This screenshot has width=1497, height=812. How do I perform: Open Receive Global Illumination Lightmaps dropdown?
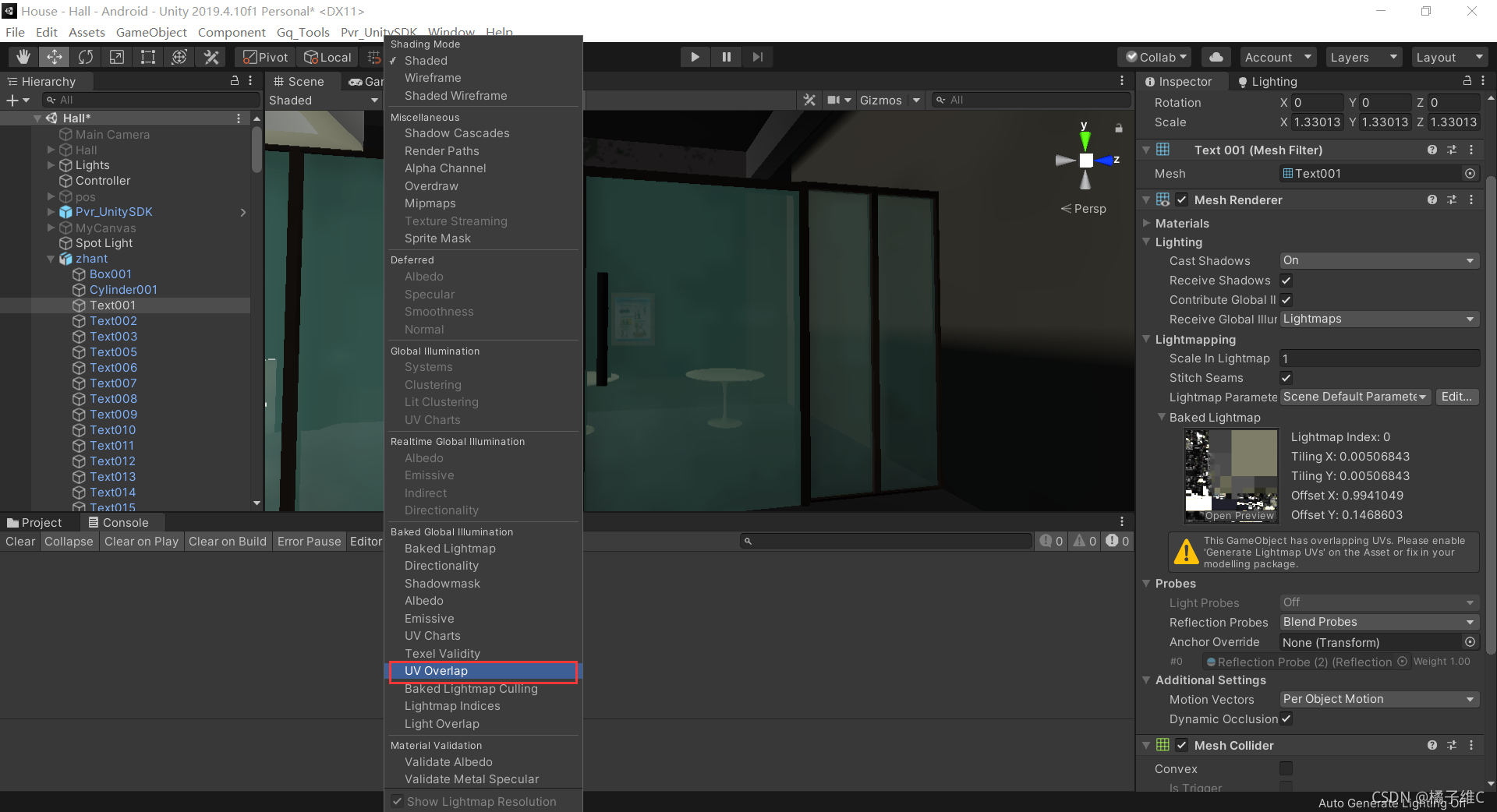(x=1379, y=319)
